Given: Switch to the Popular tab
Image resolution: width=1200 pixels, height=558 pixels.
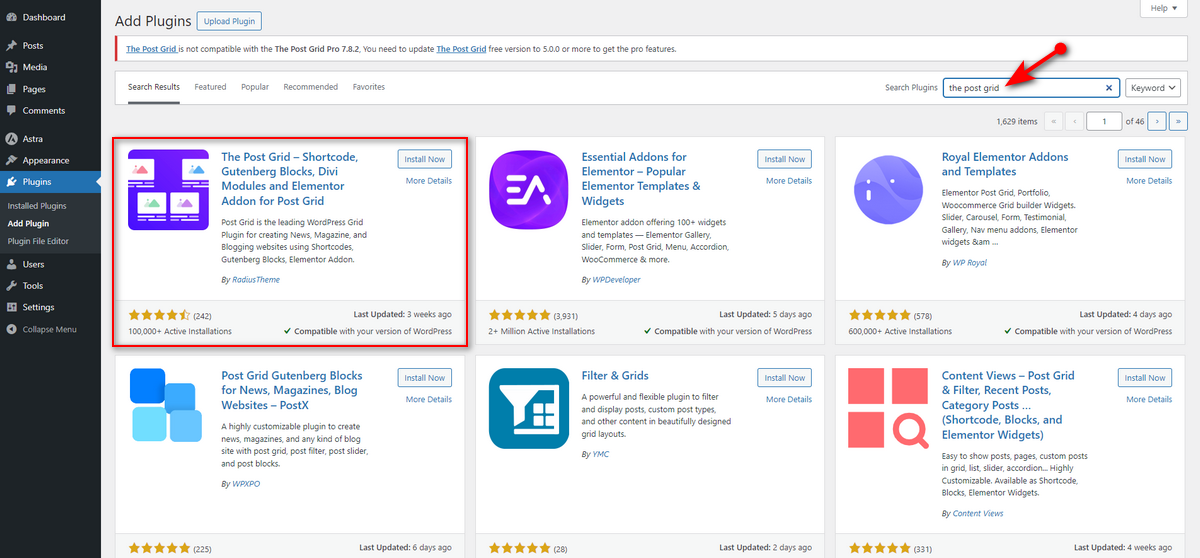Looking at the screenshot, I should pos(255,87).
